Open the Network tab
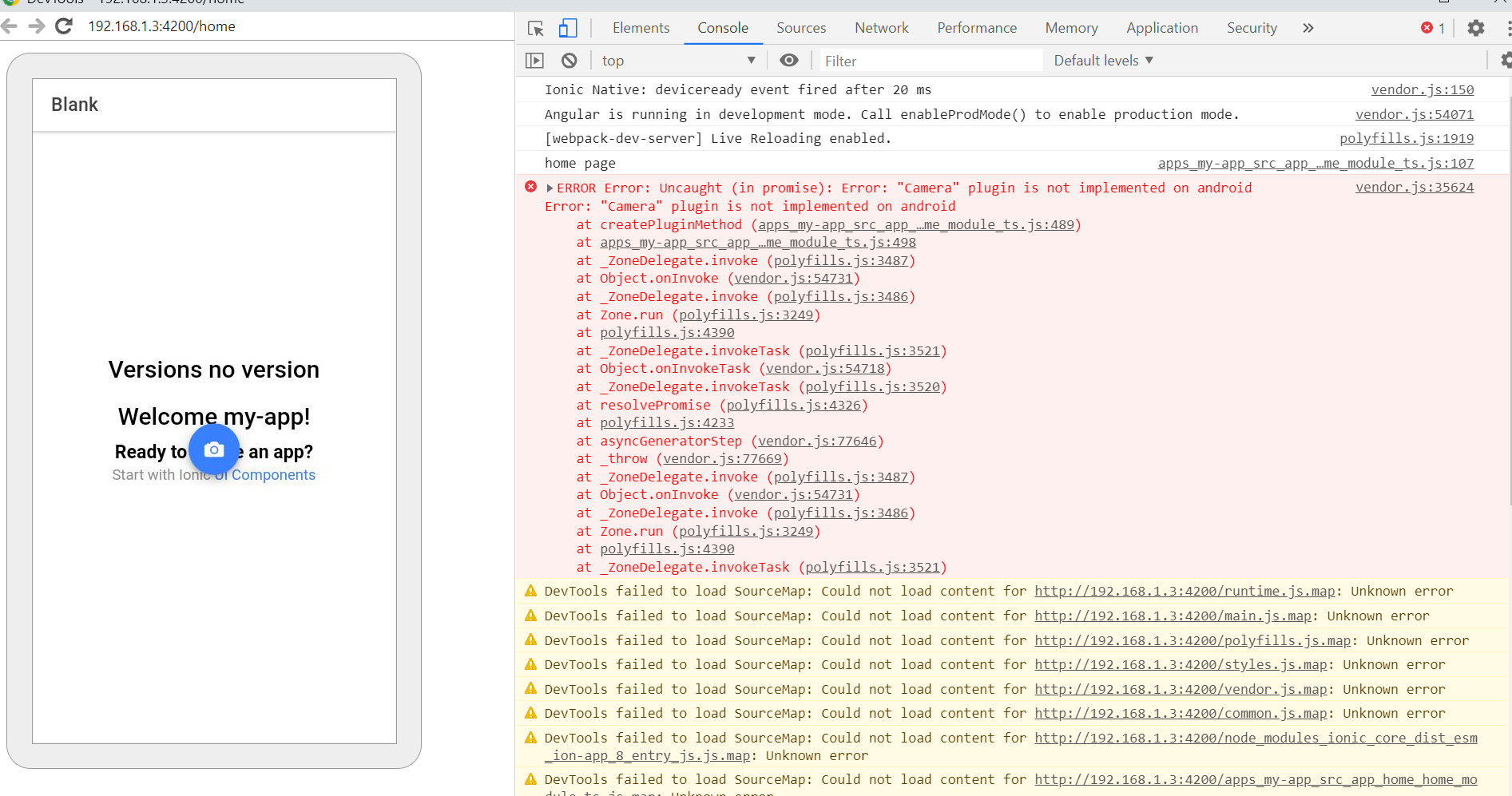Viewport: 1512px width, 796px height. (x=882, y=28)
